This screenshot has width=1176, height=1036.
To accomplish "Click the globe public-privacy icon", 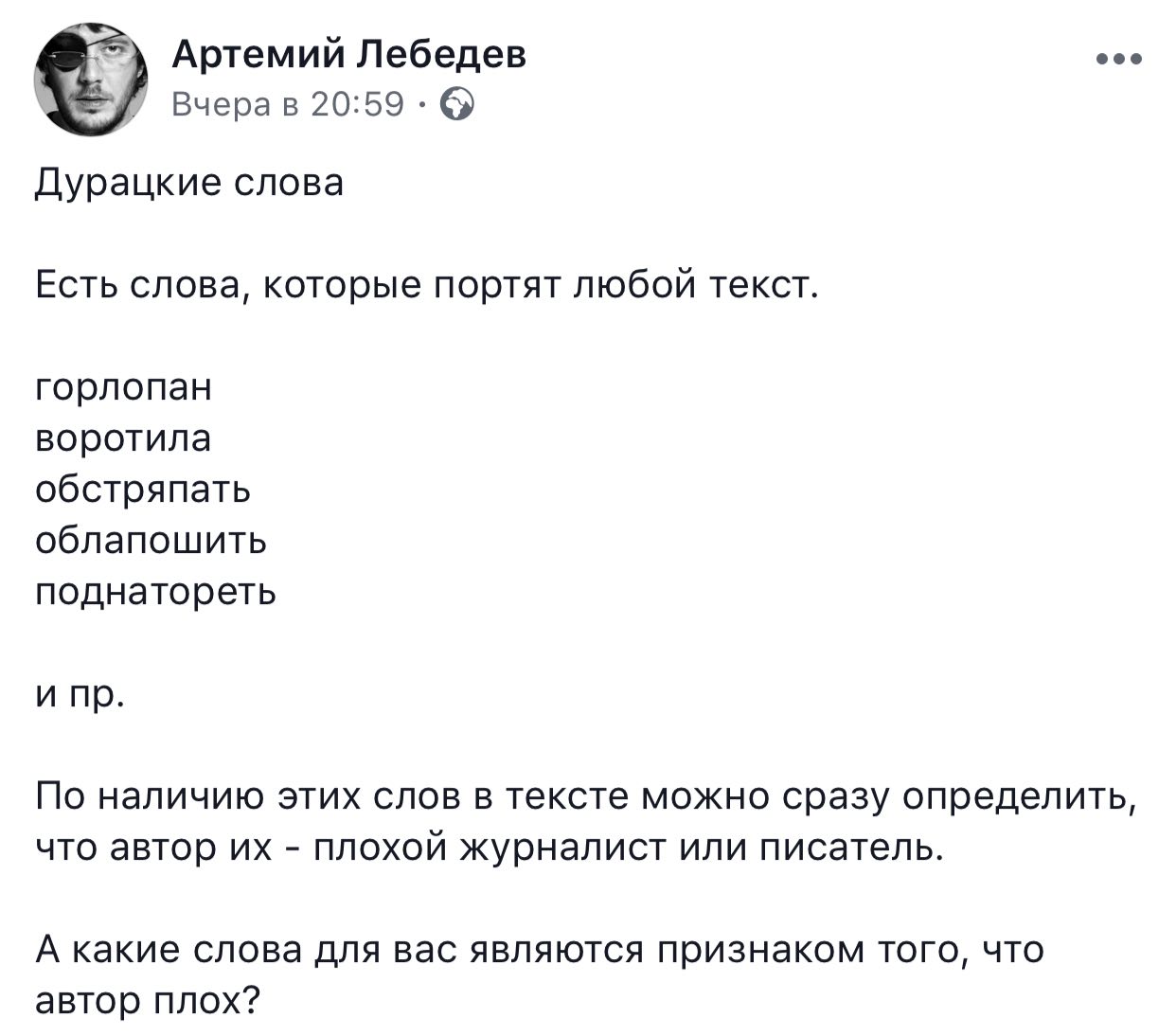I will pos(458,104).
